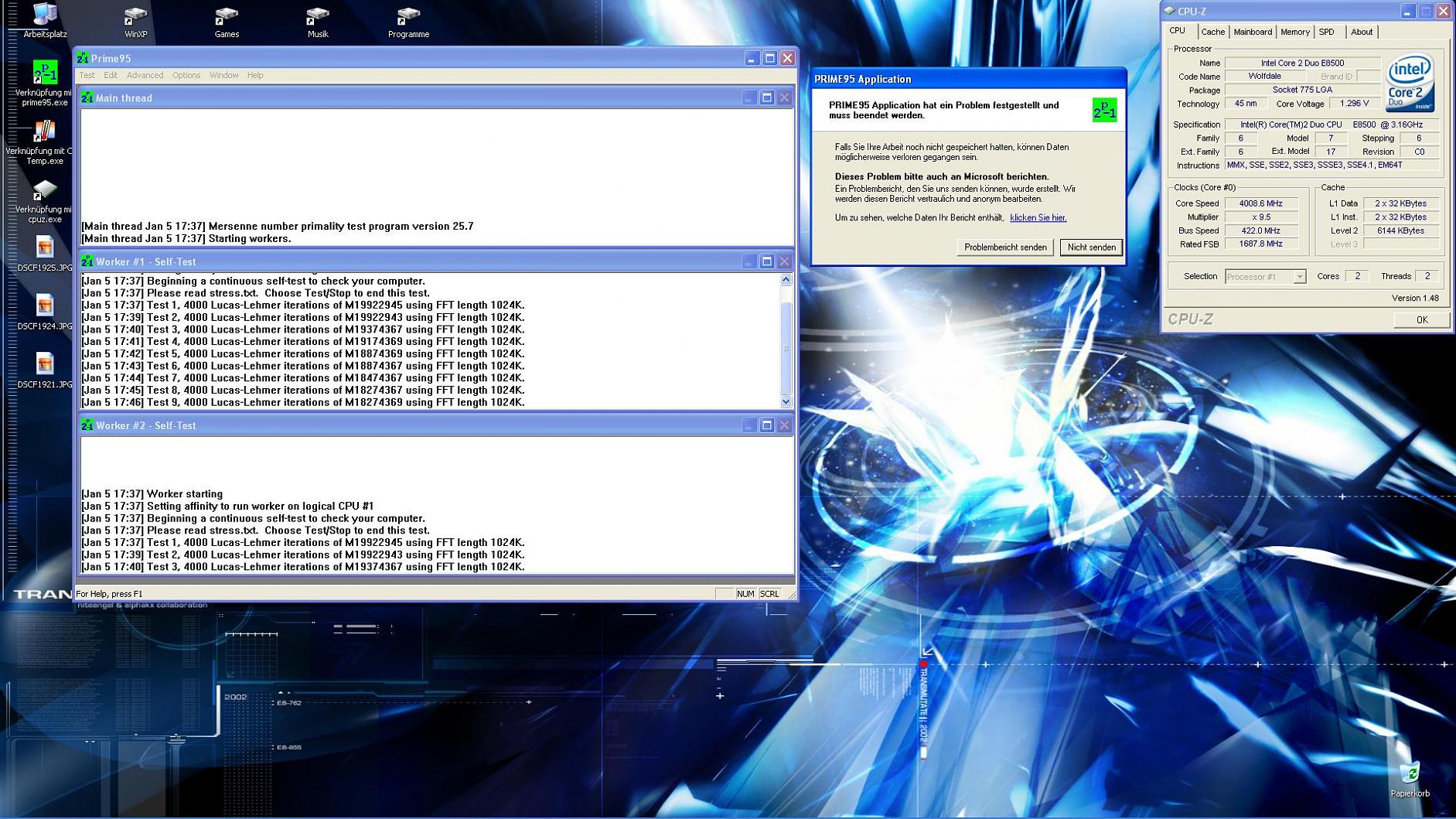The height and width of the screenshot is (819, 1456).
Task: Click the 'Starting workers.' line in Main thread
Action: click(x=186, y=238)
